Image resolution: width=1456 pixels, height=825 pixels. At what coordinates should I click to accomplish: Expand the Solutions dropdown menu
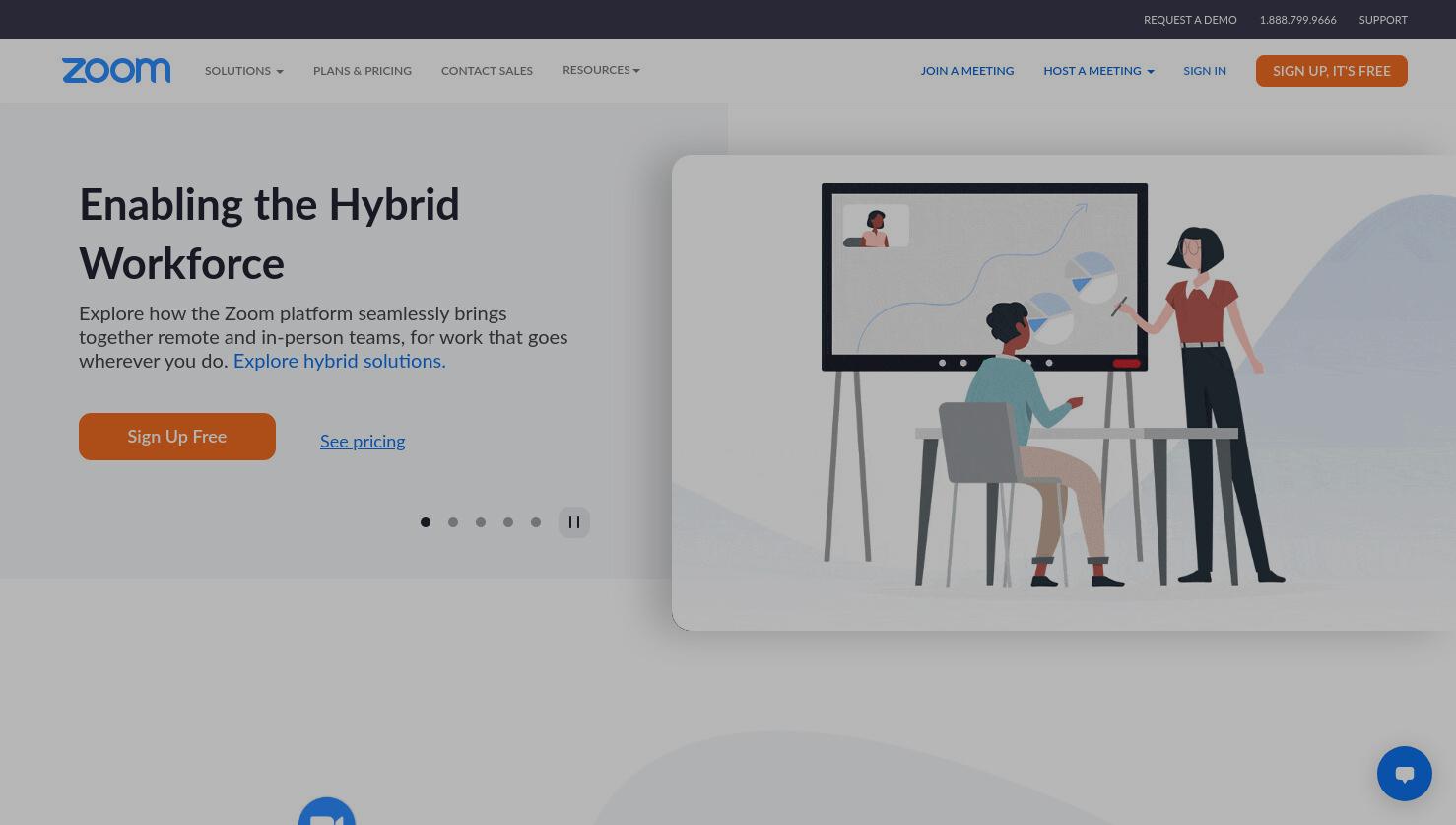coord(244,71)
